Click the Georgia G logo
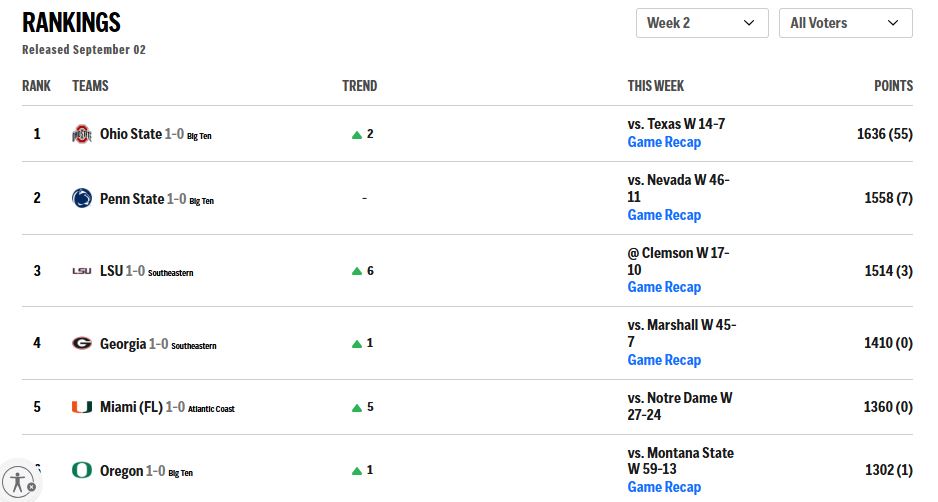938x502 pixels. [82, 343]
